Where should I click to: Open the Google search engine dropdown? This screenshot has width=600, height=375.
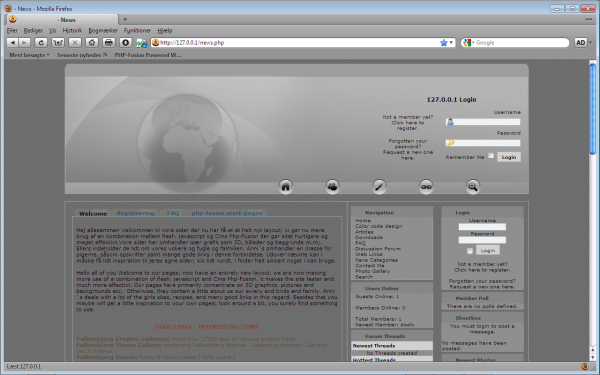[x=468, y=43]
